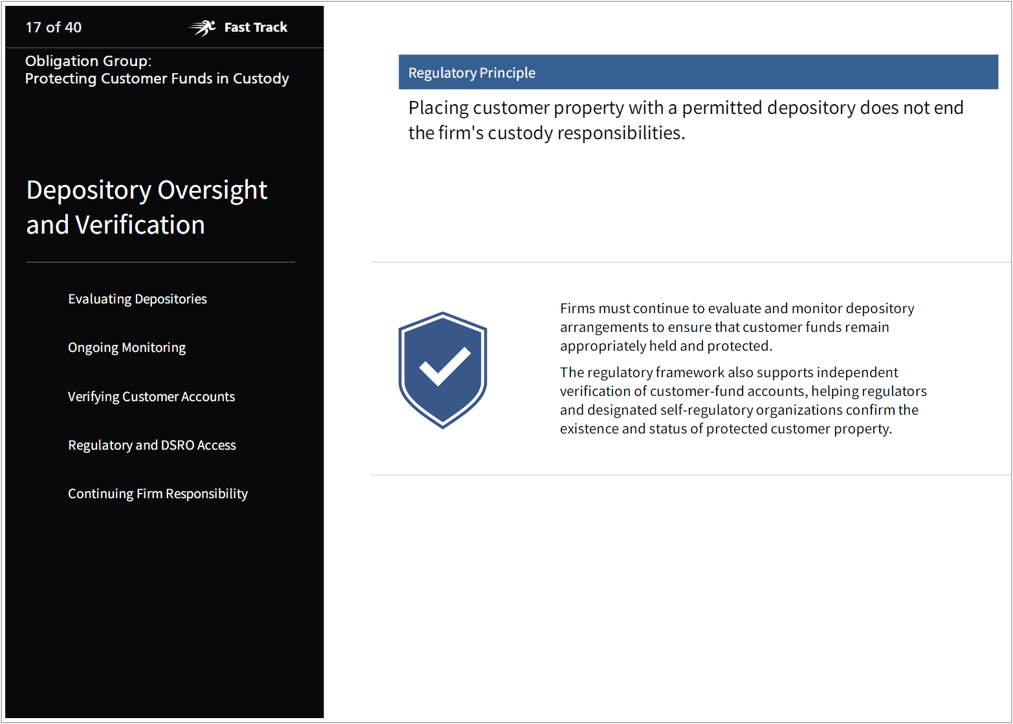Click the paragraph starting 'Firms must continue'
The image size is (1013, 724).
coord(736,327)
